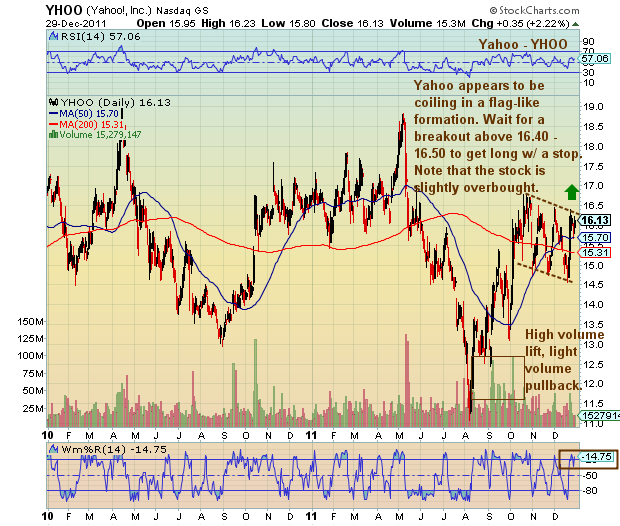The image size is (620, 526).
Task: Click the -50 Williams %R axis label
Action: [x=589, y=476]
